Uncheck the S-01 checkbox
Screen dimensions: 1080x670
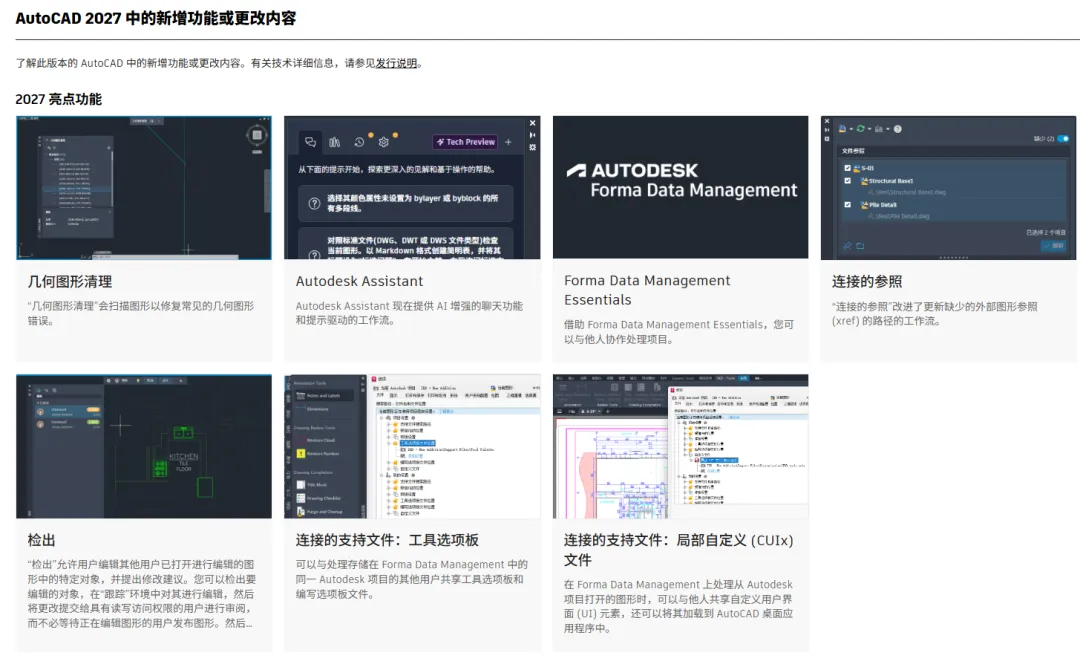[848, 168]
